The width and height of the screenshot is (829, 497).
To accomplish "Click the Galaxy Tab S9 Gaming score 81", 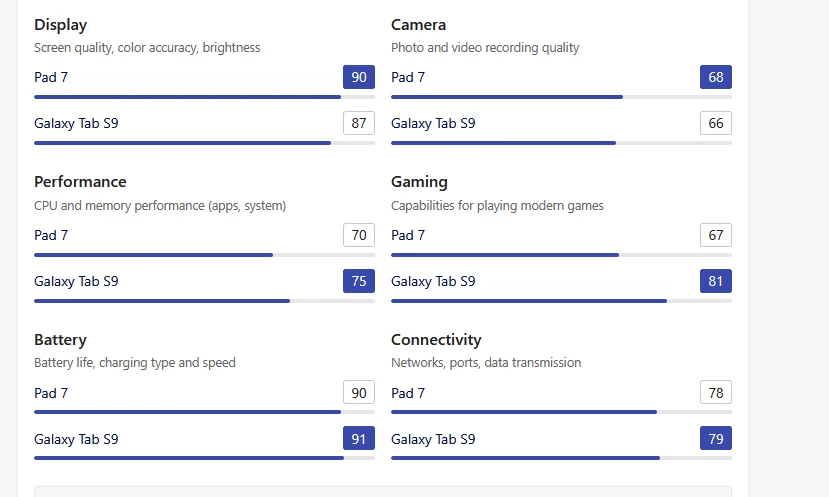I will 716,281.
